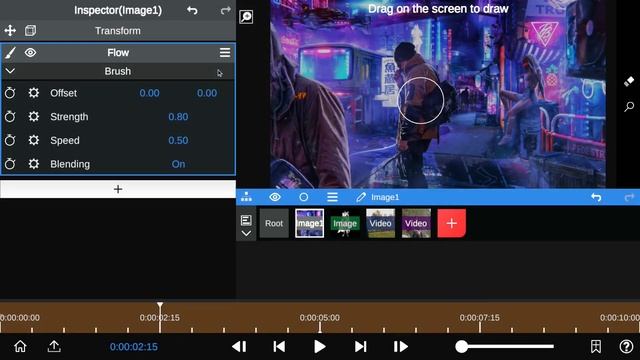Enable keyframe stopwatch for Speed

[10, 140]
